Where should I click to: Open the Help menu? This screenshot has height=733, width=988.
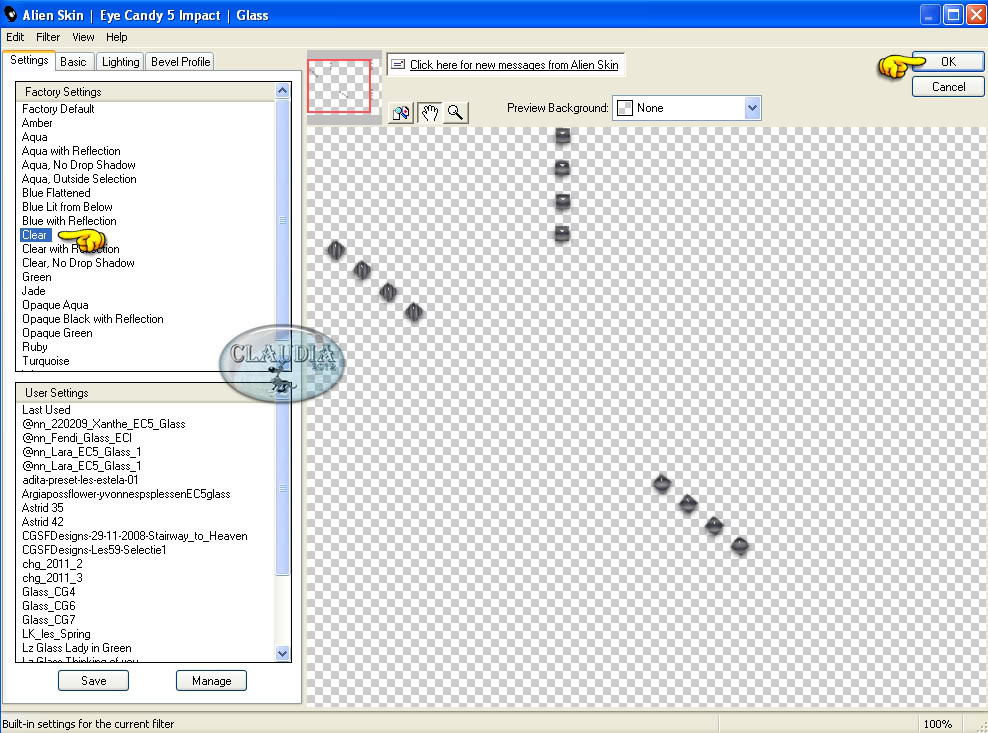tap(117, 37)
